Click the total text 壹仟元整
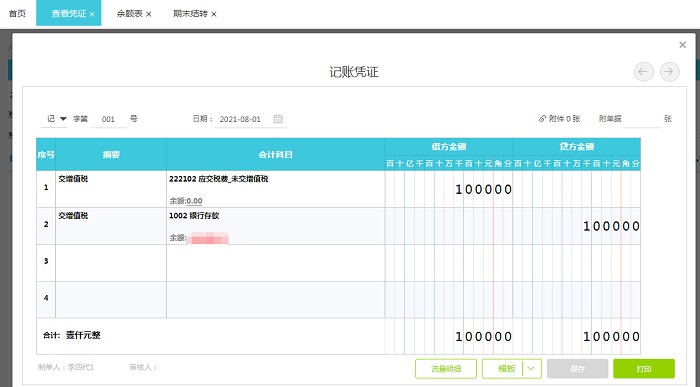 coord(83,335)
